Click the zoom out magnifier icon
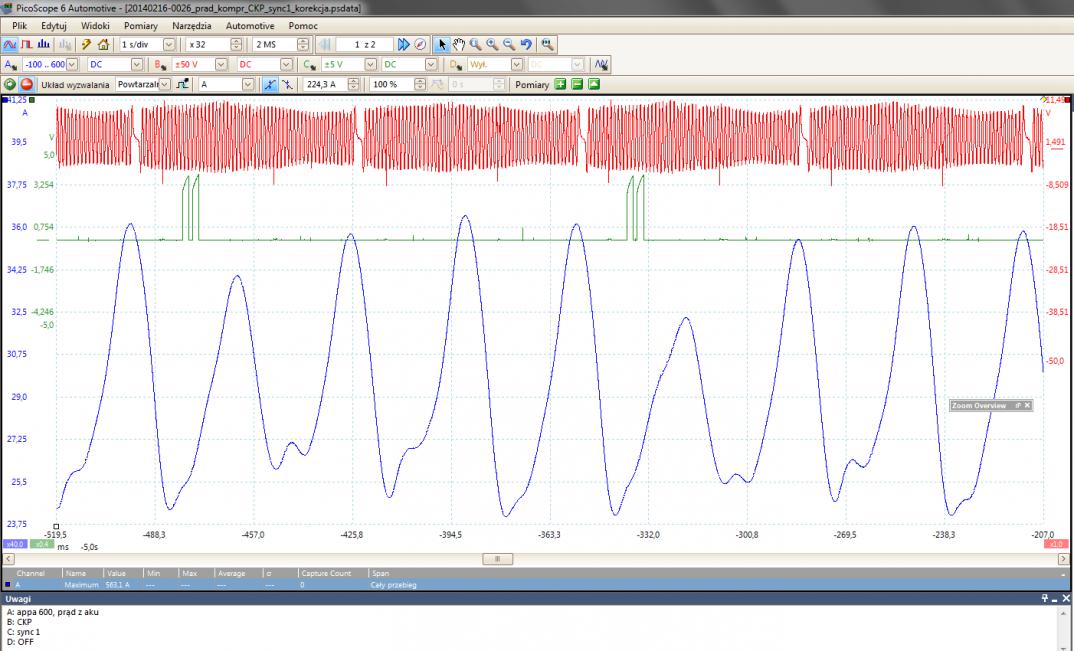1074x651 pixels. [x=509, y=44]
